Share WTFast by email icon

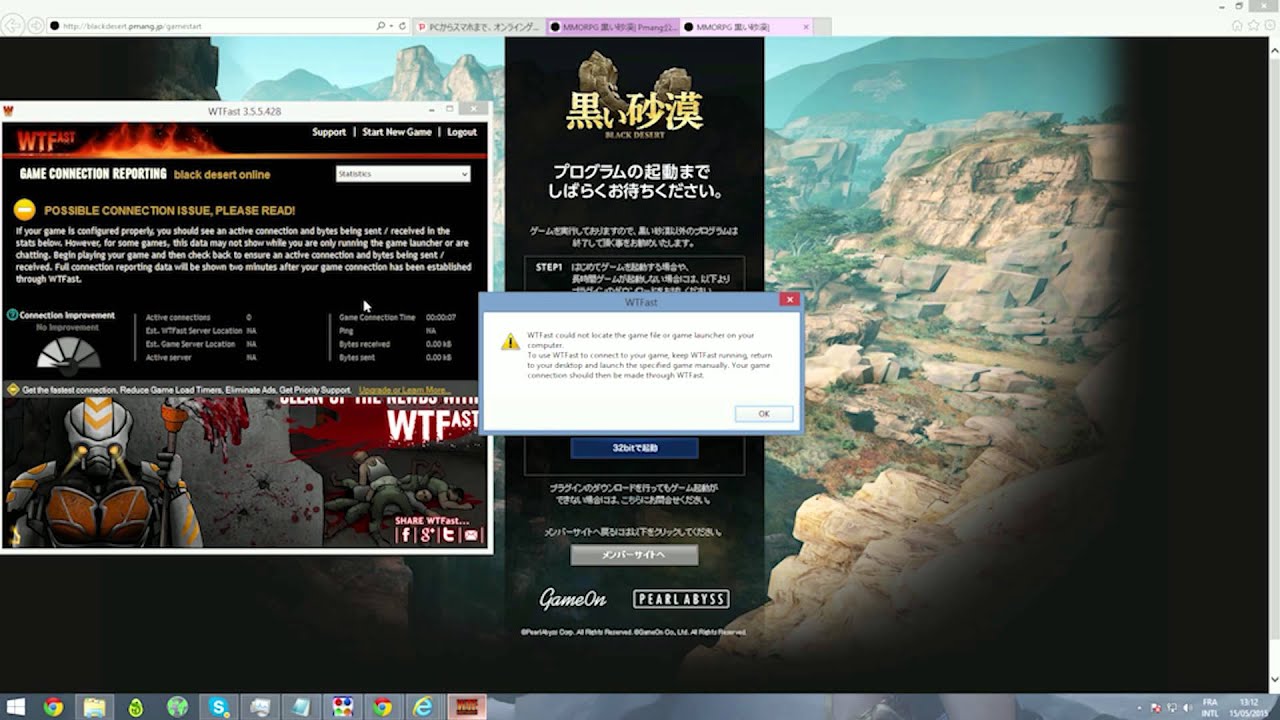click(x=472, y=535)
